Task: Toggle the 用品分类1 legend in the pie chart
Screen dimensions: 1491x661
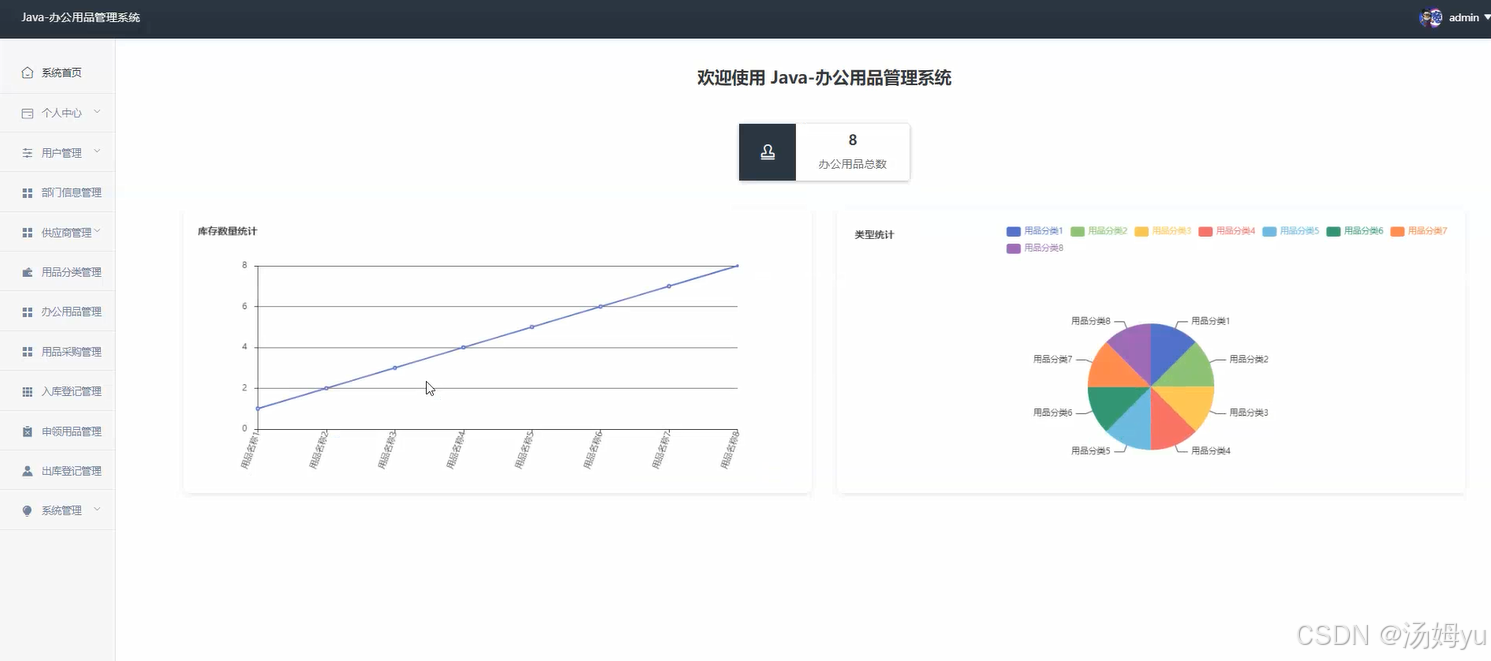Action: pos(1035,230)
